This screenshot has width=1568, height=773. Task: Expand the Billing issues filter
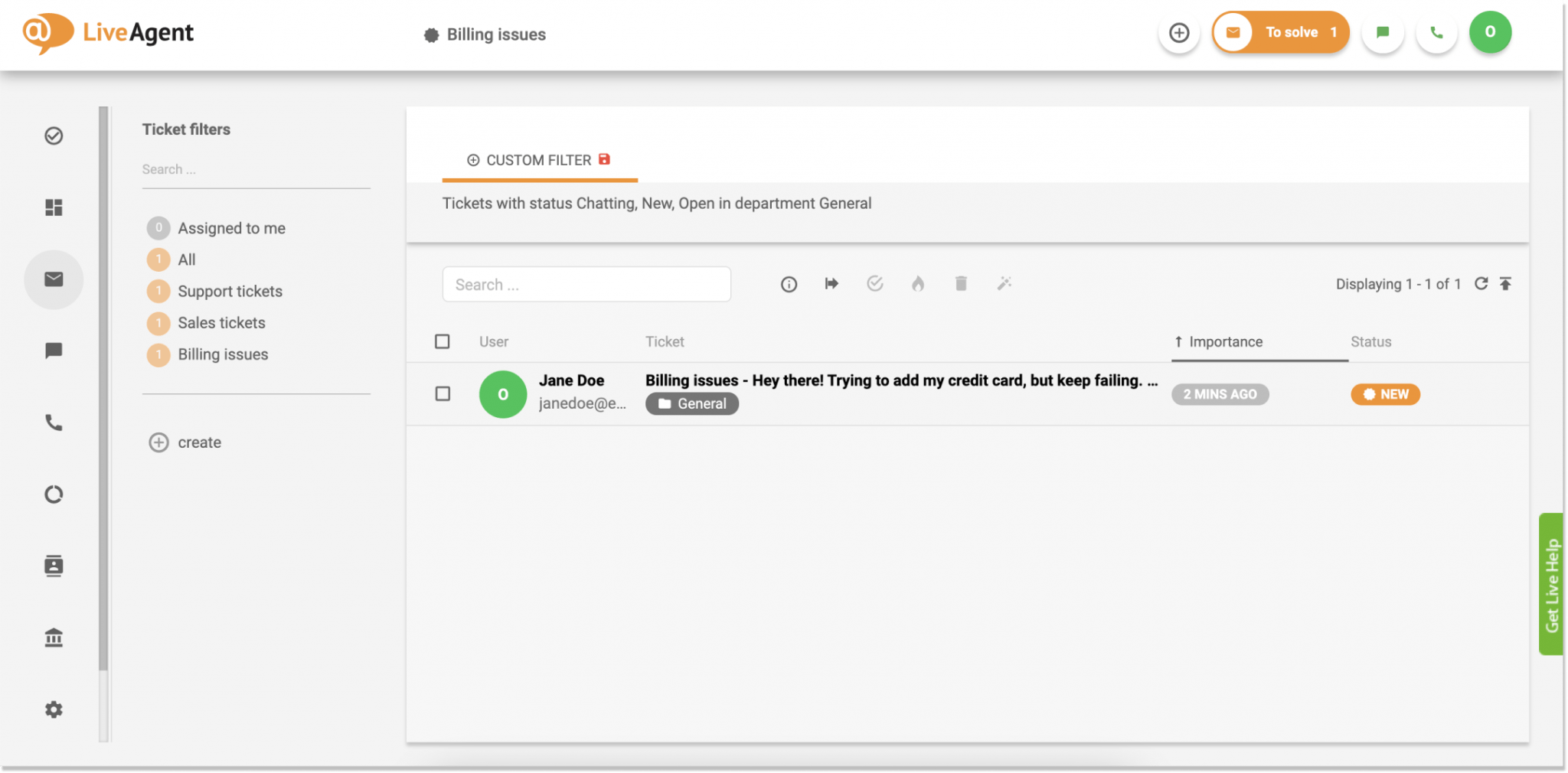(x=223, y=354)
